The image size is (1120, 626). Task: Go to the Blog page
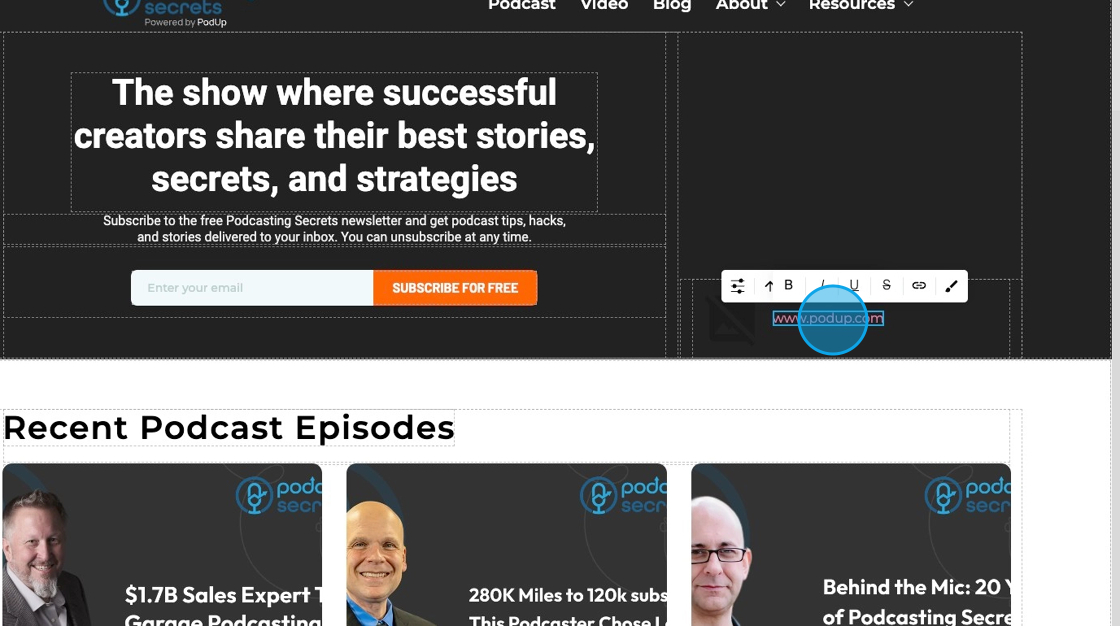[x=672, y=5]
